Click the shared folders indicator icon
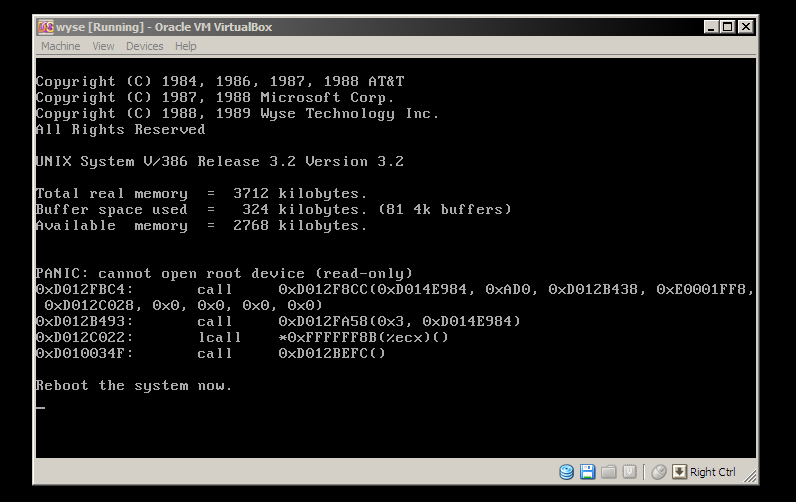Viewport: 796px width, 502px height. click(608, 472)
